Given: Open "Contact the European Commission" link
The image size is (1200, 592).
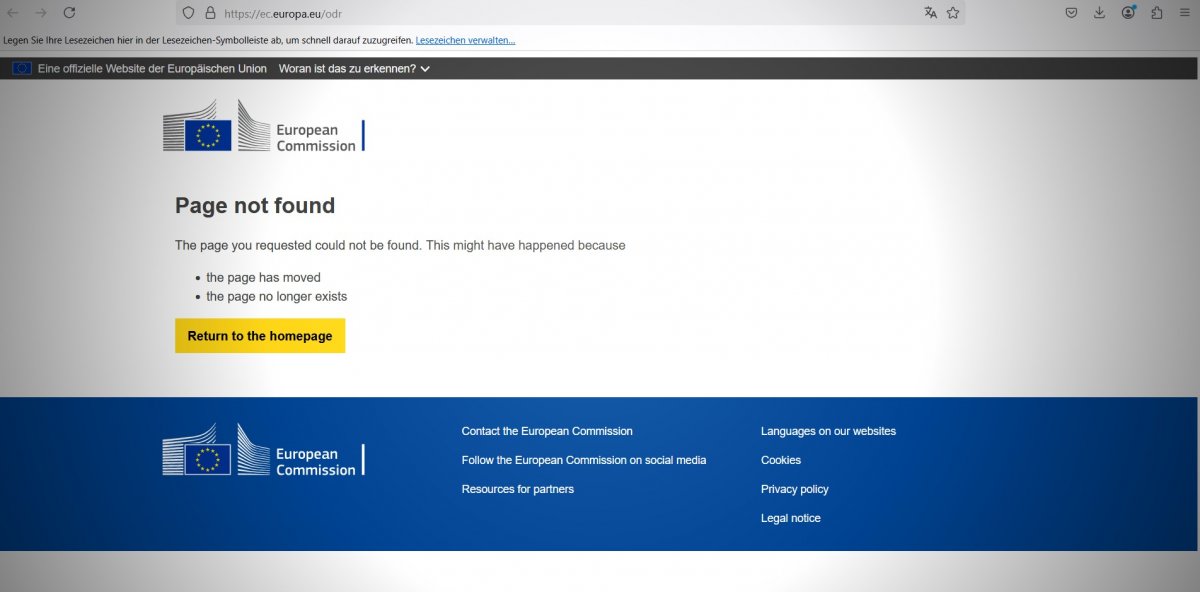Looking at the screenshot, I should (547, 431).
